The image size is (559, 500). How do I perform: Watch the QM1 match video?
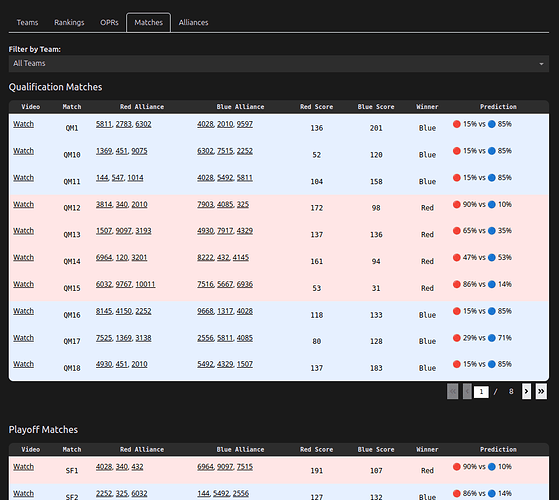coord(24,124)
